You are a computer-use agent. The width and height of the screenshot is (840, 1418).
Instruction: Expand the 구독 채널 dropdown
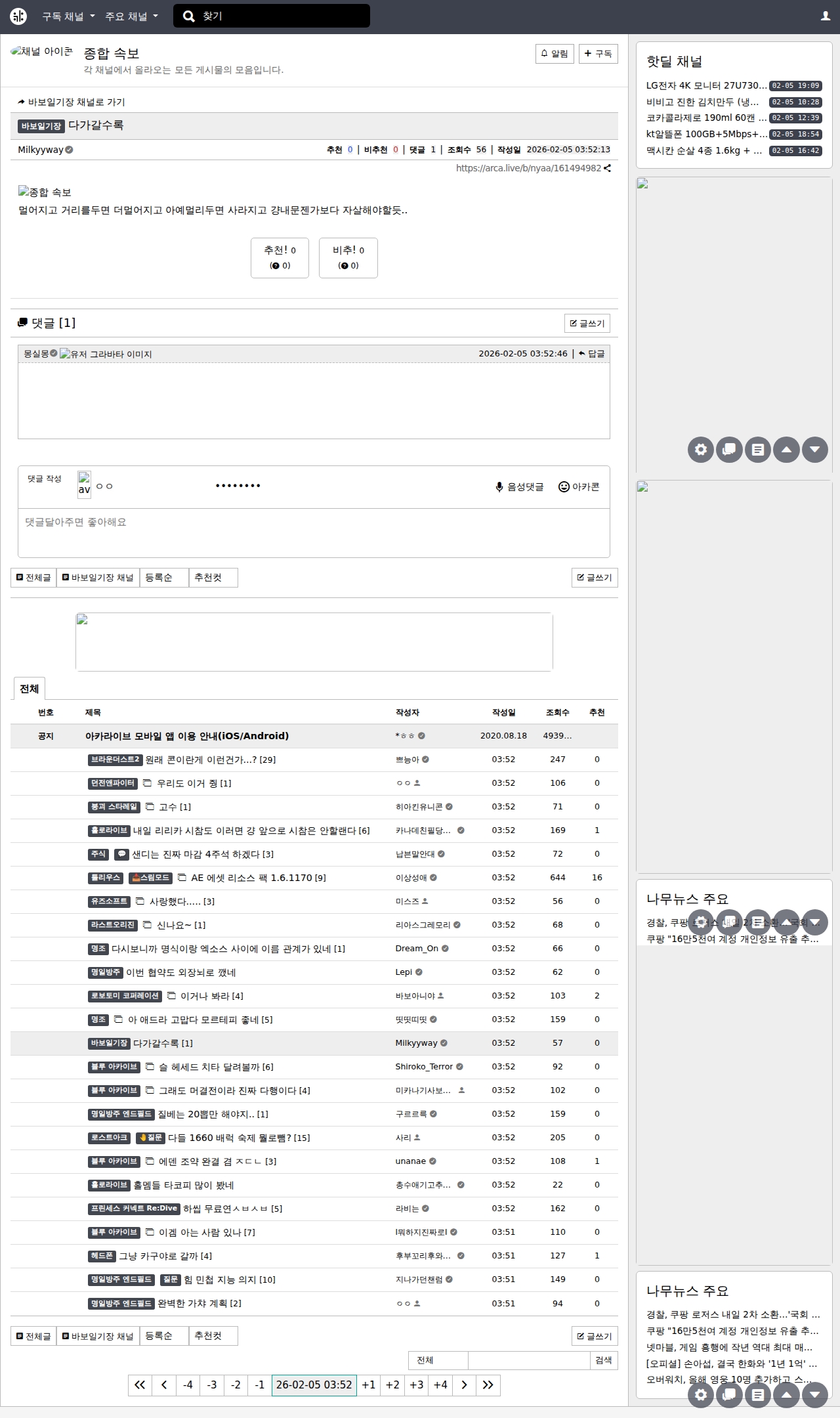[68, 16]
